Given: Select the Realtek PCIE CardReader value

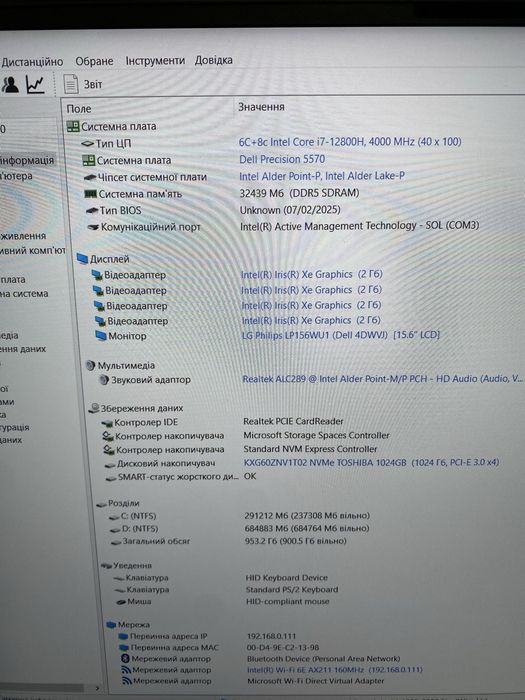Looking at the screenshot, I should pos(293,421).
